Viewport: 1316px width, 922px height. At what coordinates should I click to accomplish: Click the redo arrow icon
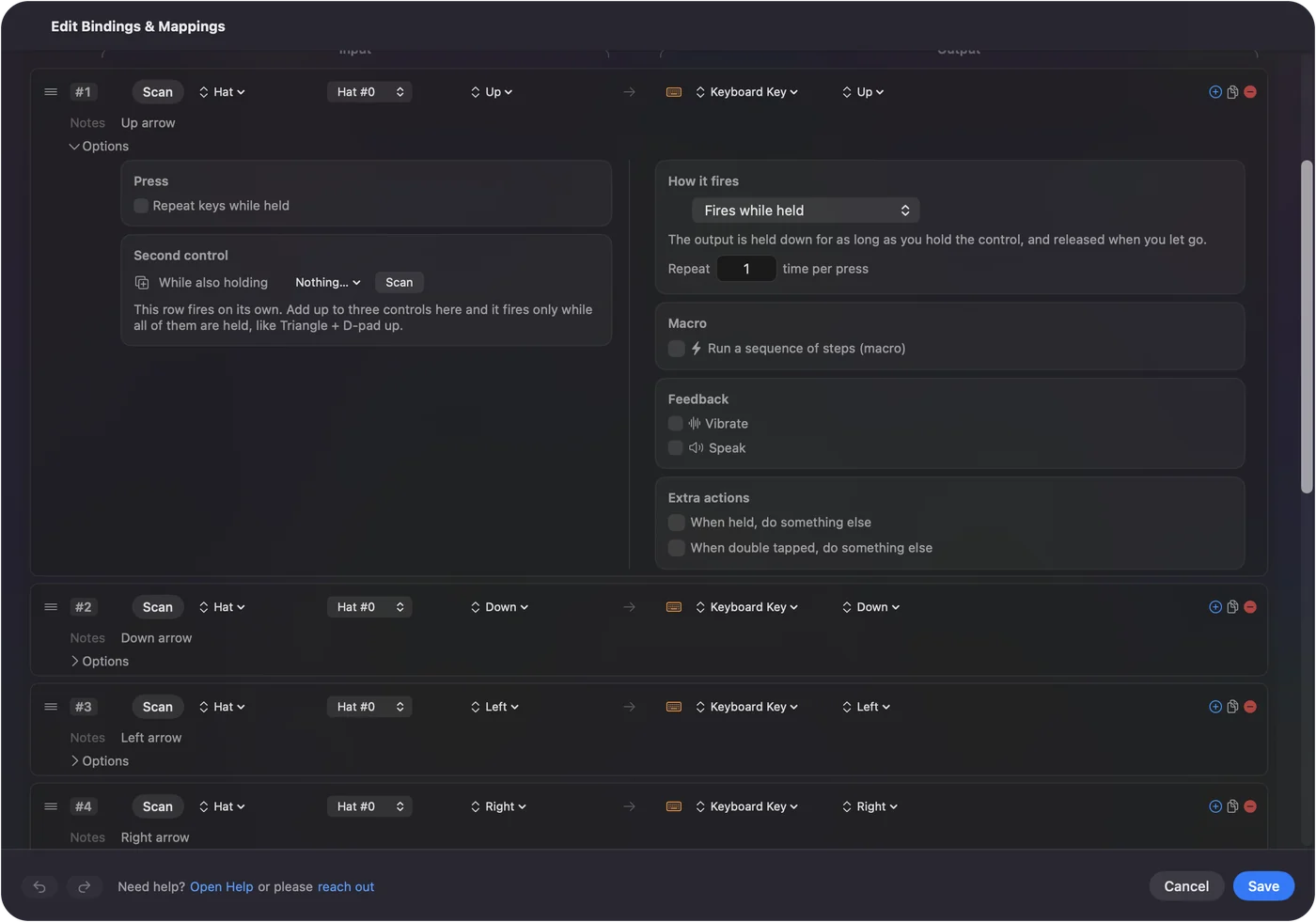pos(84,886)
